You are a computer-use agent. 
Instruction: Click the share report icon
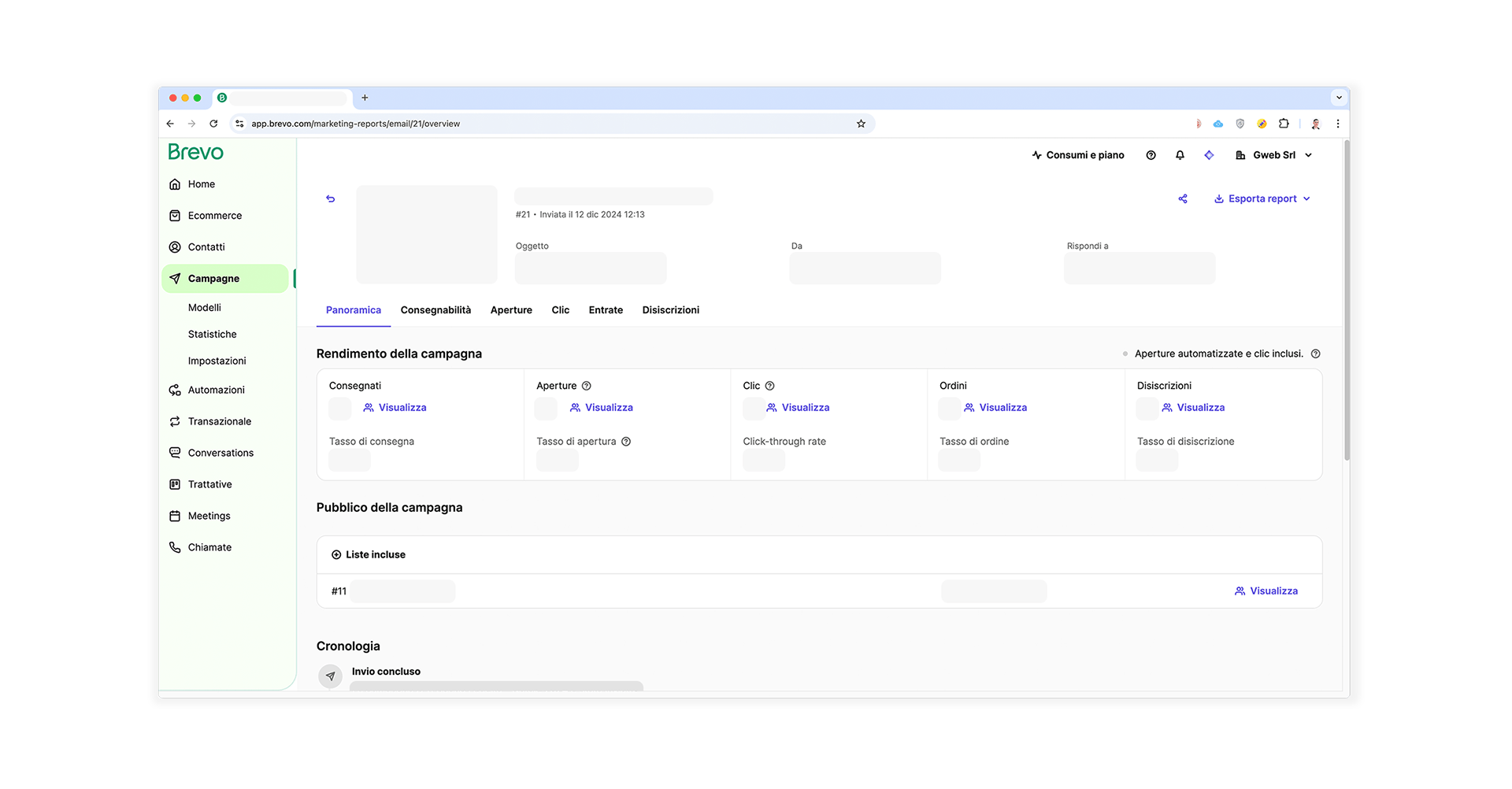(1182, 199)
